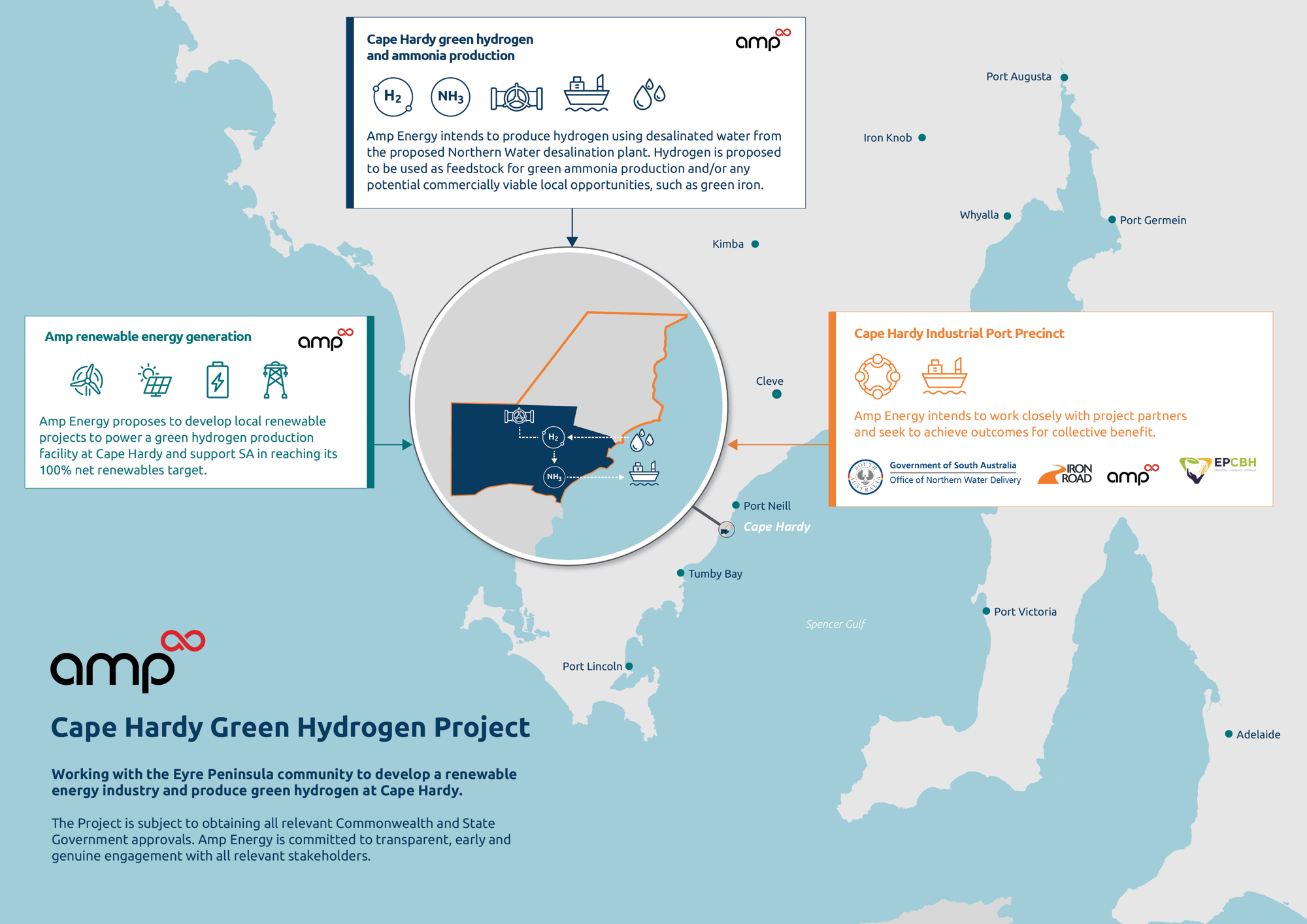Click the Port Neill label
1307x924 pixels.
(767, 506)
